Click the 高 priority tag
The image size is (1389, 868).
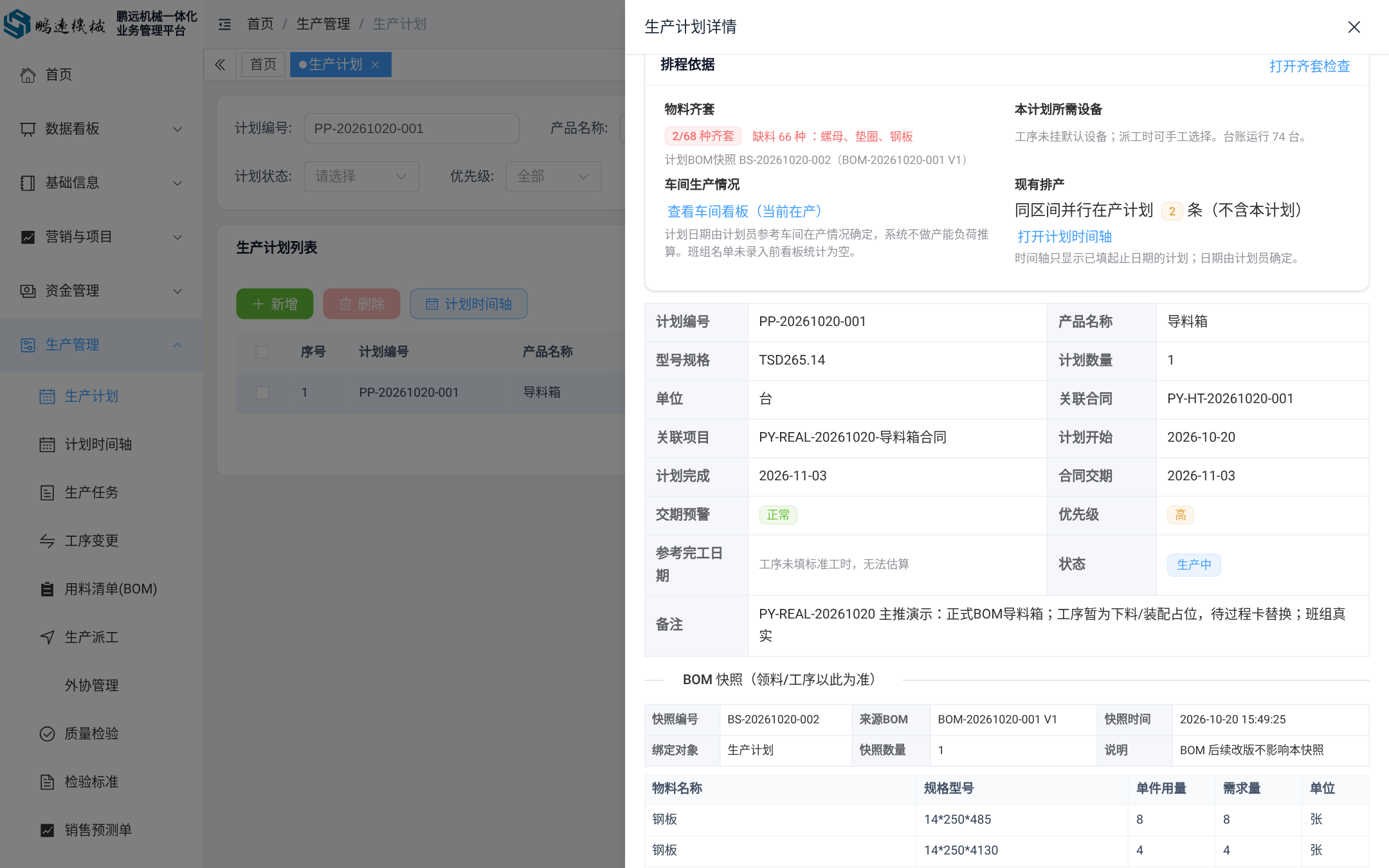[1181, 515]
